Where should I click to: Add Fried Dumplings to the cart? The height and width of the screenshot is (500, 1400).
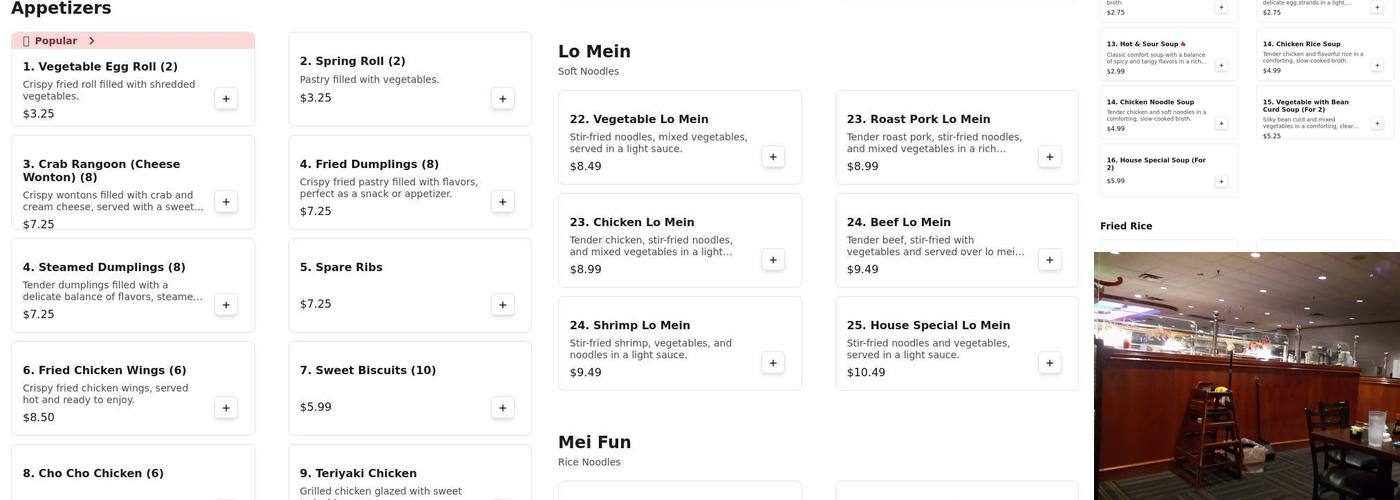503,202
